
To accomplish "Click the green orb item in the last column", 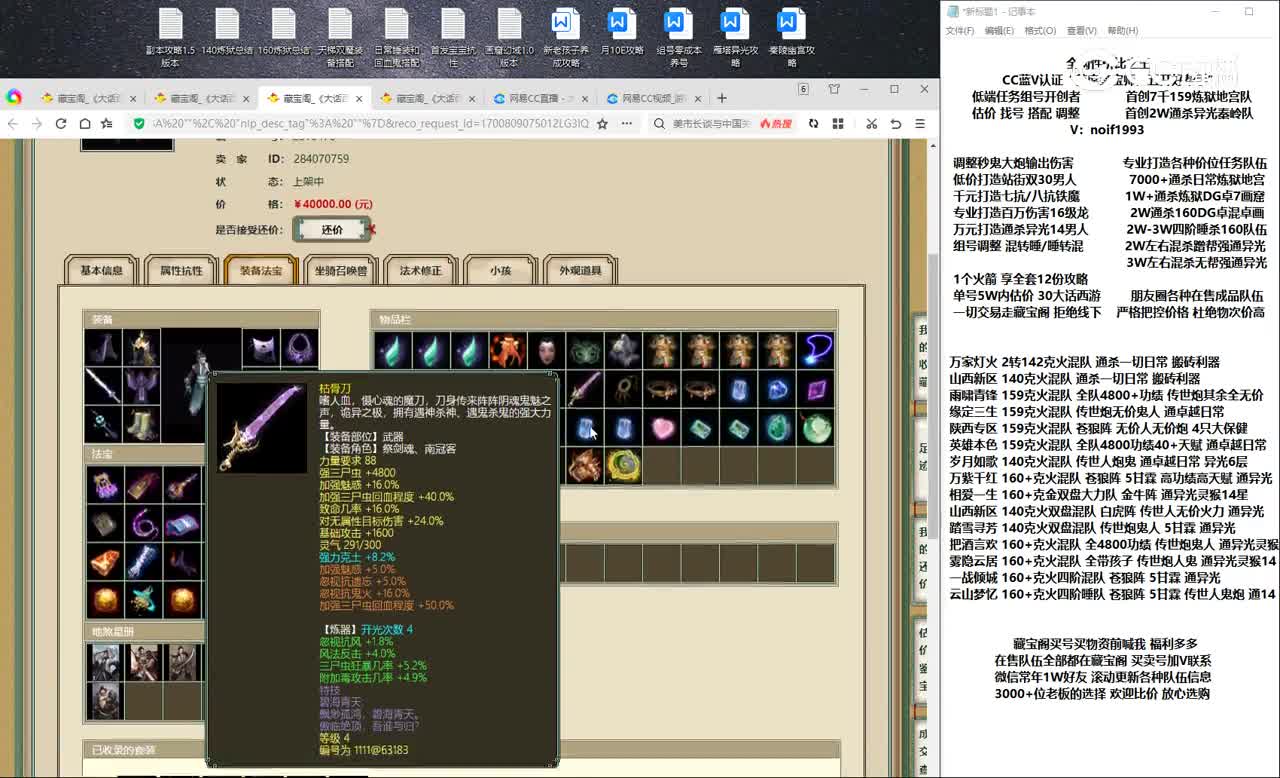I will (817, 429).
